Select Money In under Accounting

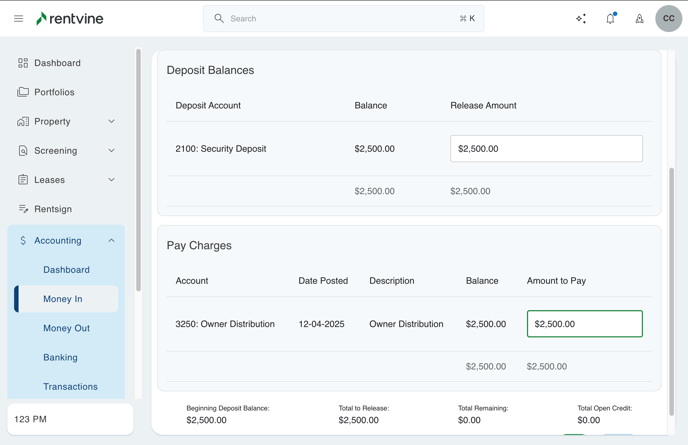click(63, 299)
